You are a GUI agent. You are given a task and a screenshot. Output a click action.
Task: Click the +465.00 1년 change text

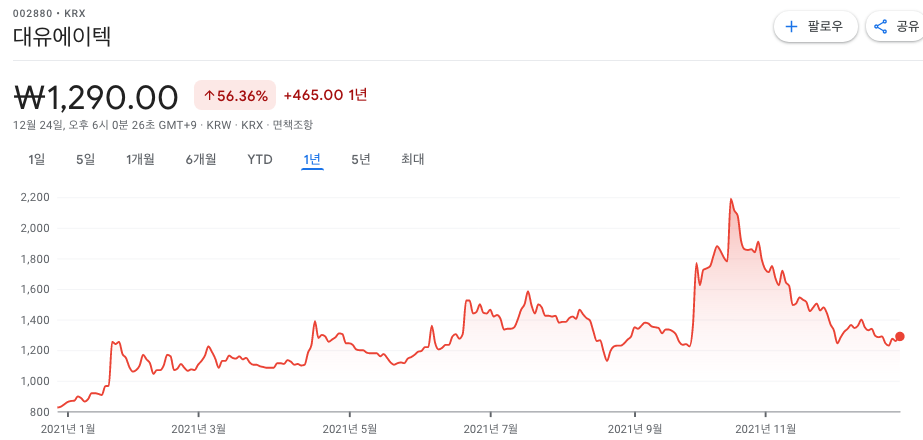(x=326, y=95)
